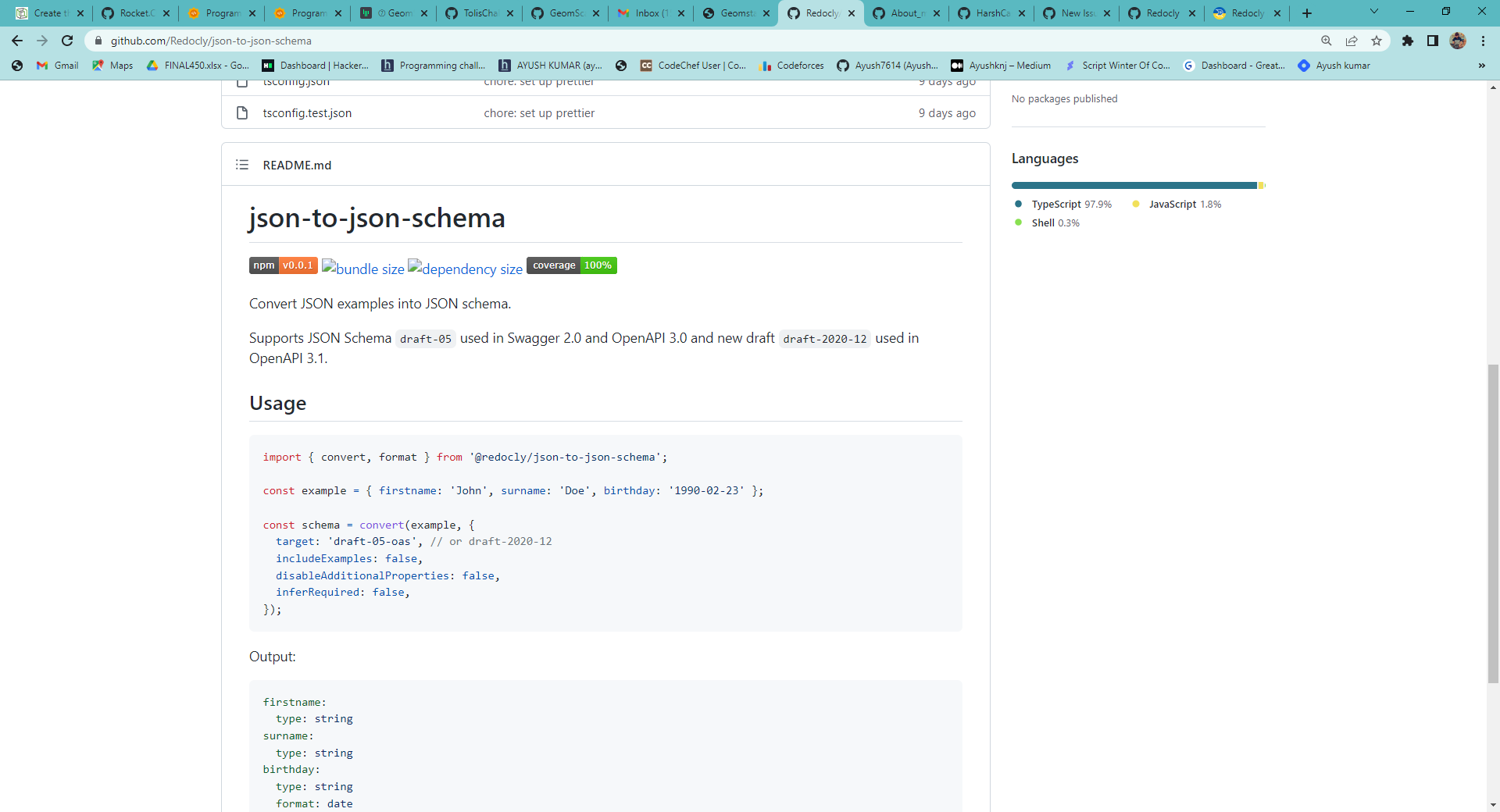The width and height of the screenshot is (1500, 812).
Task: Click the zoom magnifier icon in address bar
Action: [x=1326, y=41]
